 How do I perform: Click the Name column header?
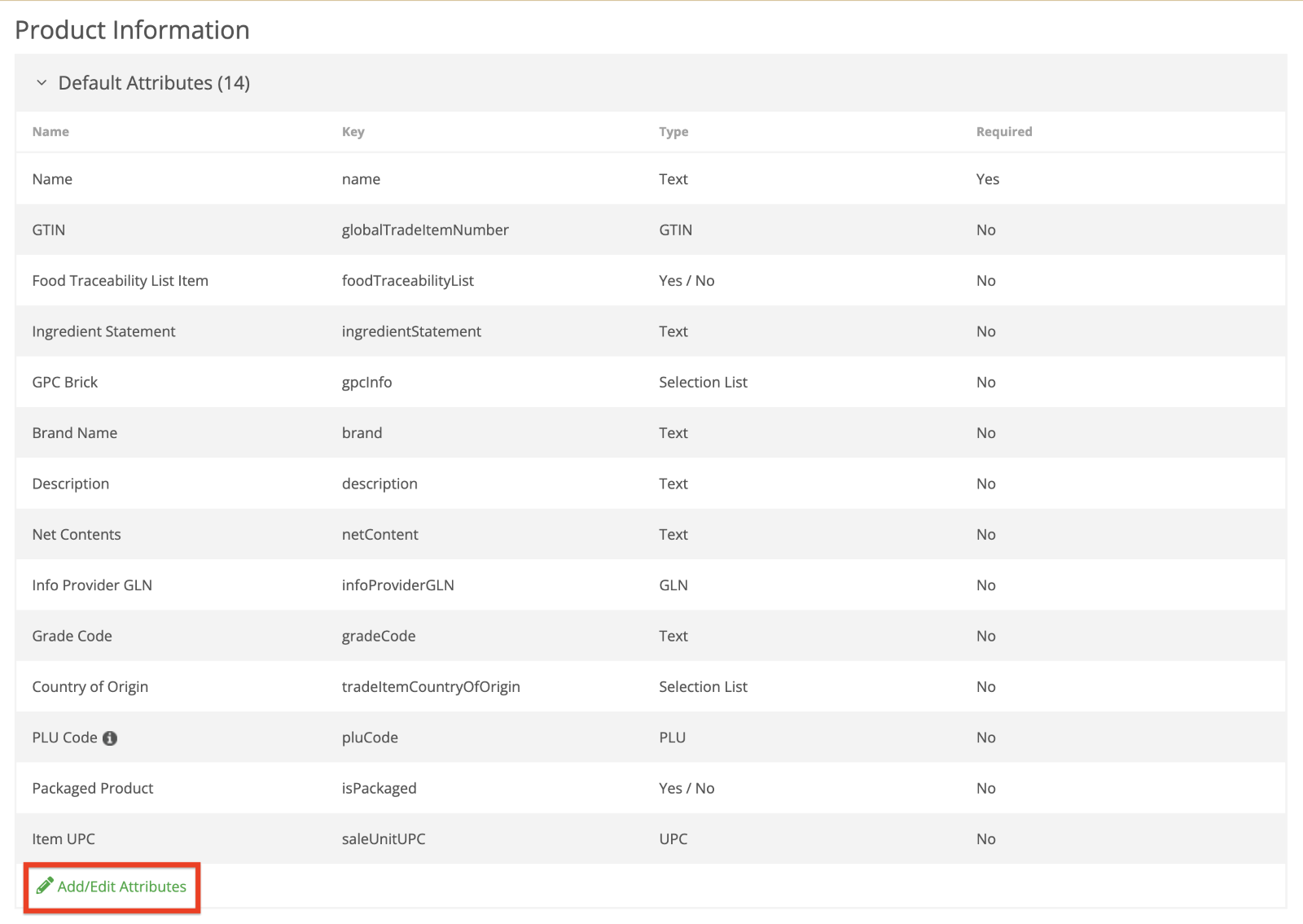coord(50,132)
